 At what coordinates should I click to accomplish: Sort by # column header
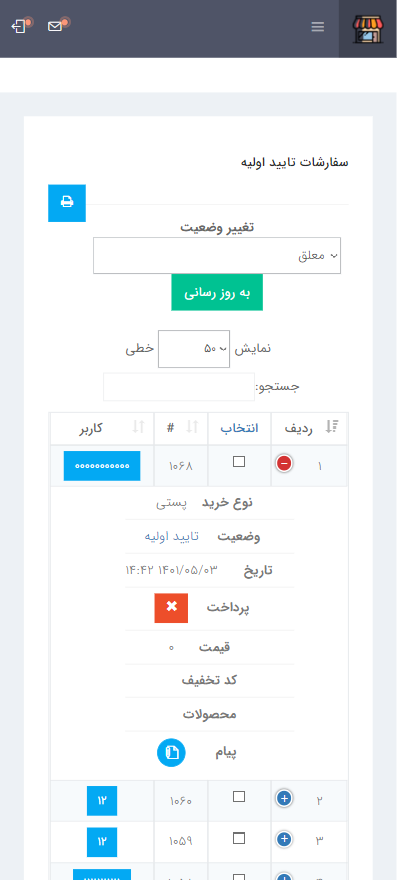click(181, 428)
